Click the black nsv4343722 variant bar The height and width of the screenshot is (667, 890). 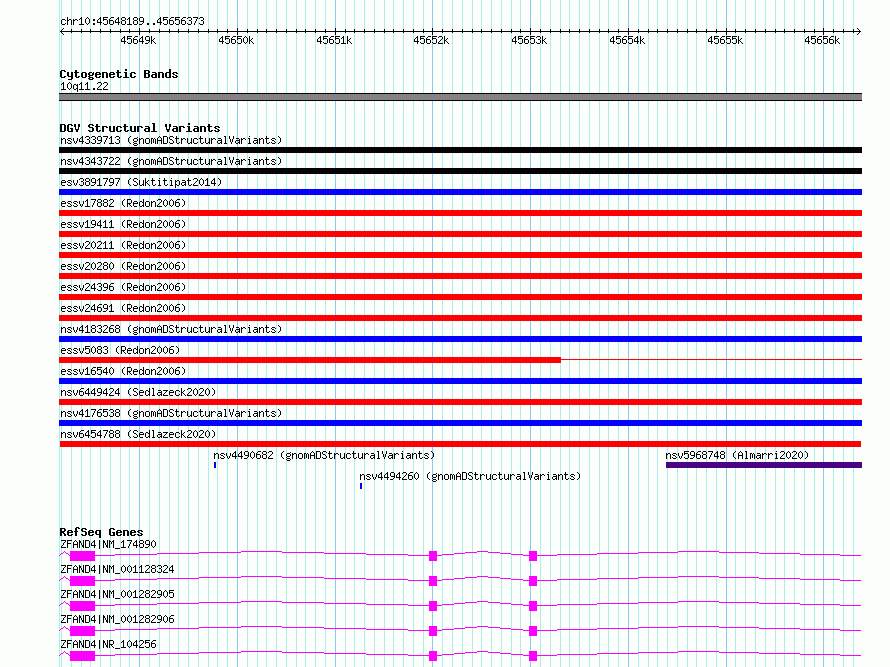460,171
